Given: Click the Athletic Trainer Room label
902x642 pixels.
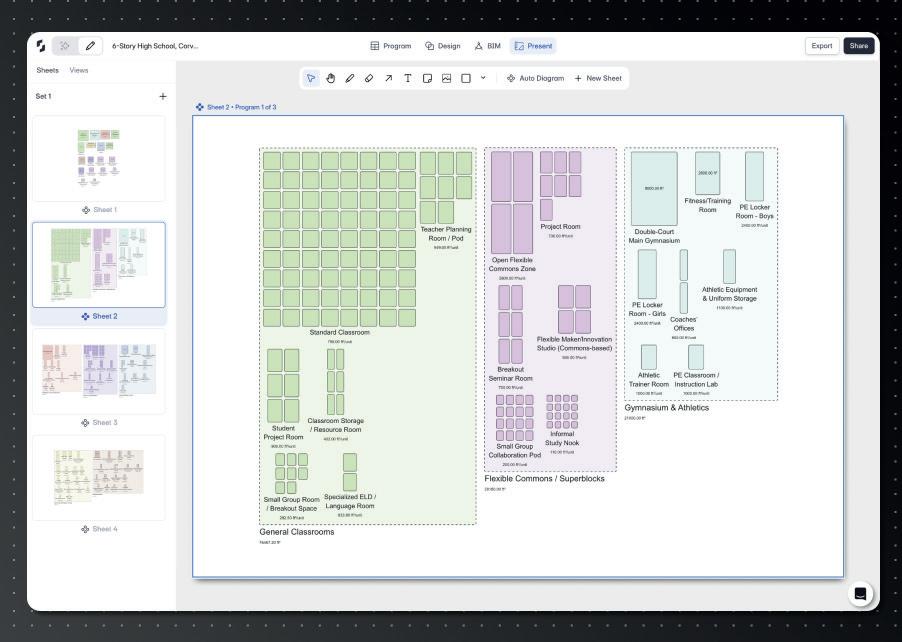Looking at the screenshot, I should pos(649,380).
